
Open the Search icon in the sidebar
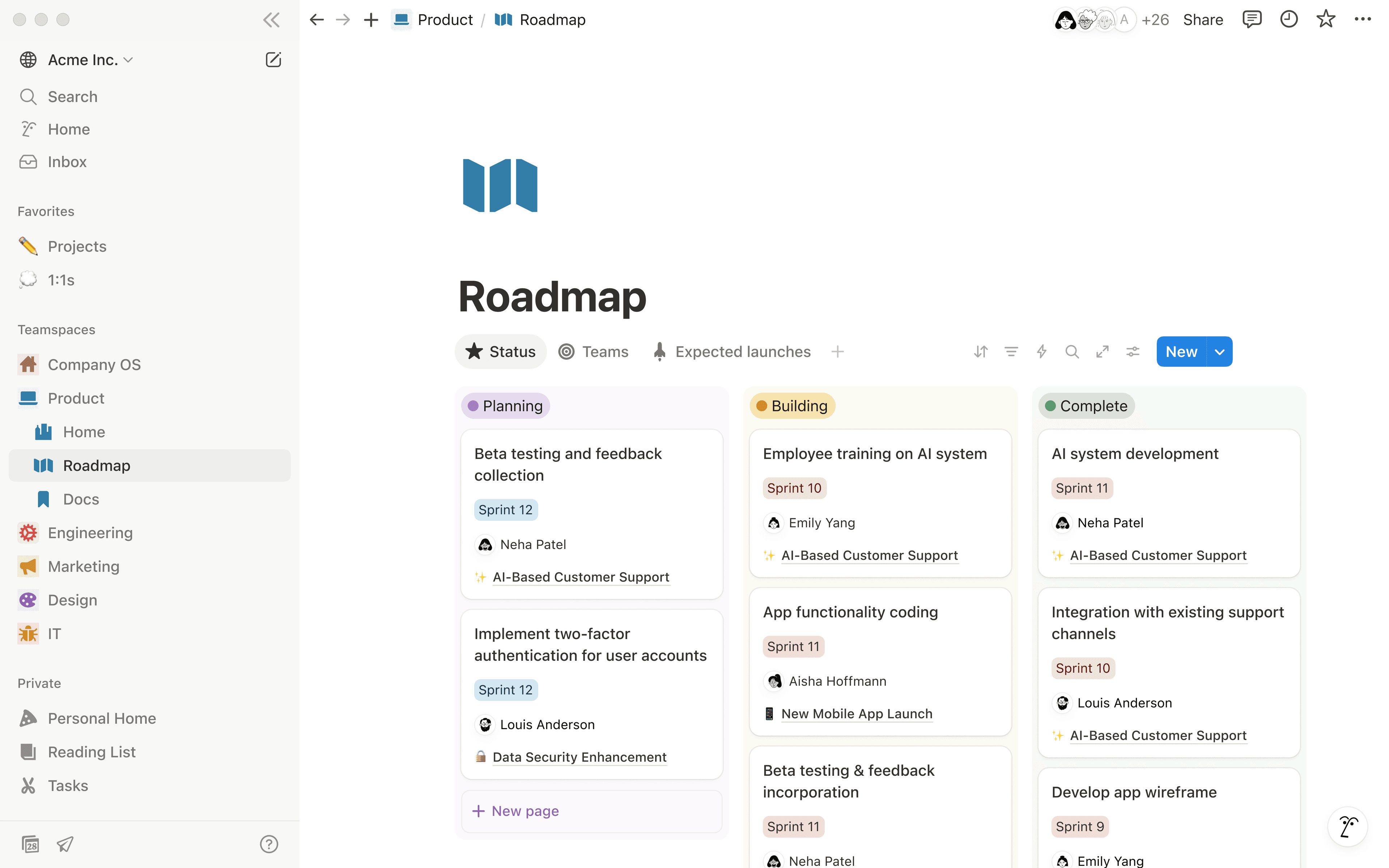click(x=28, y=97)
